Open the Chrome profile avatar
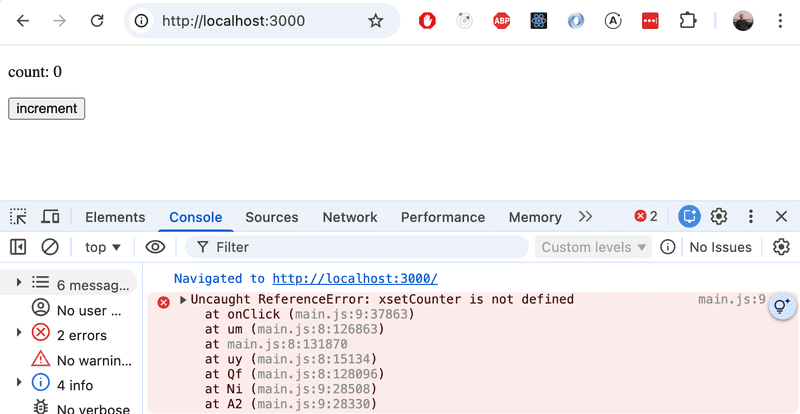Viewport: 800px width, 414px height. tap(743, 21)
